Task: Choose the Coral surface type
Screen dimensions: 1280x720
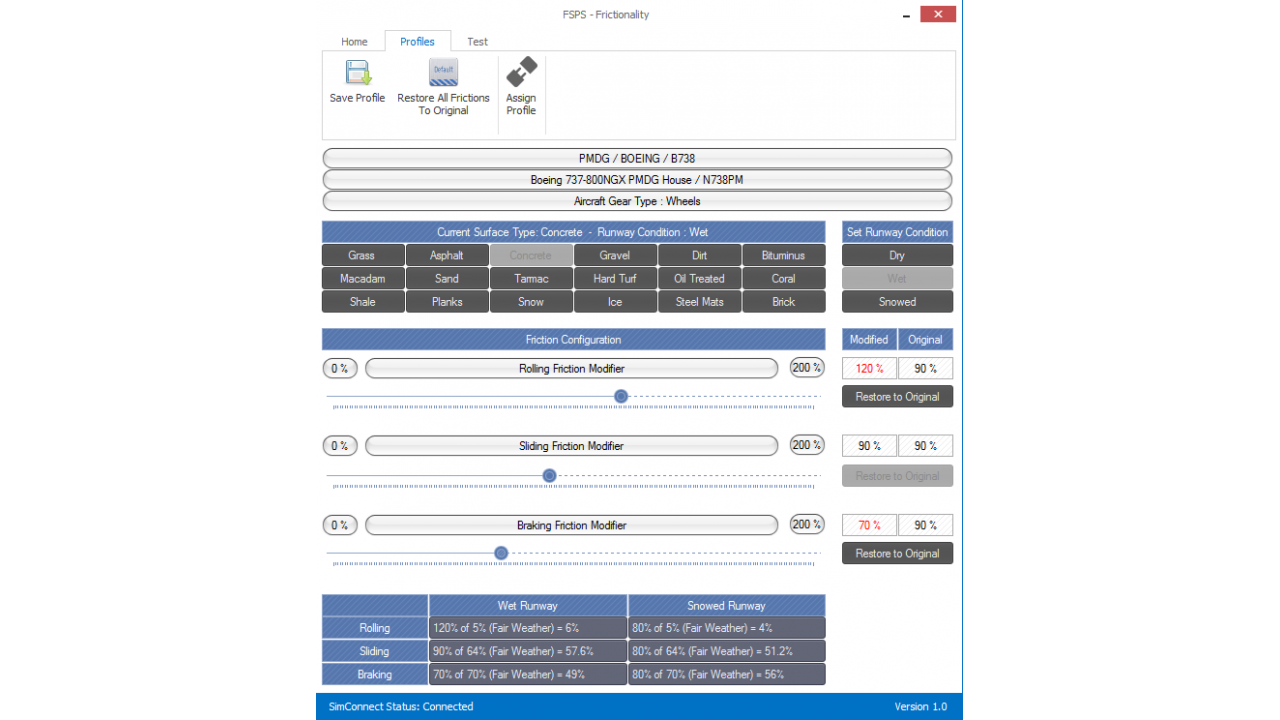Action: 784,278
